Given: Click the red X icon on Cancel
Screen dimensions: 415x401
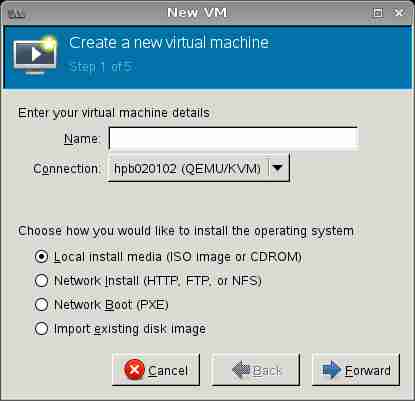Looking at the screenshot, I should click(x=134, y=370).
